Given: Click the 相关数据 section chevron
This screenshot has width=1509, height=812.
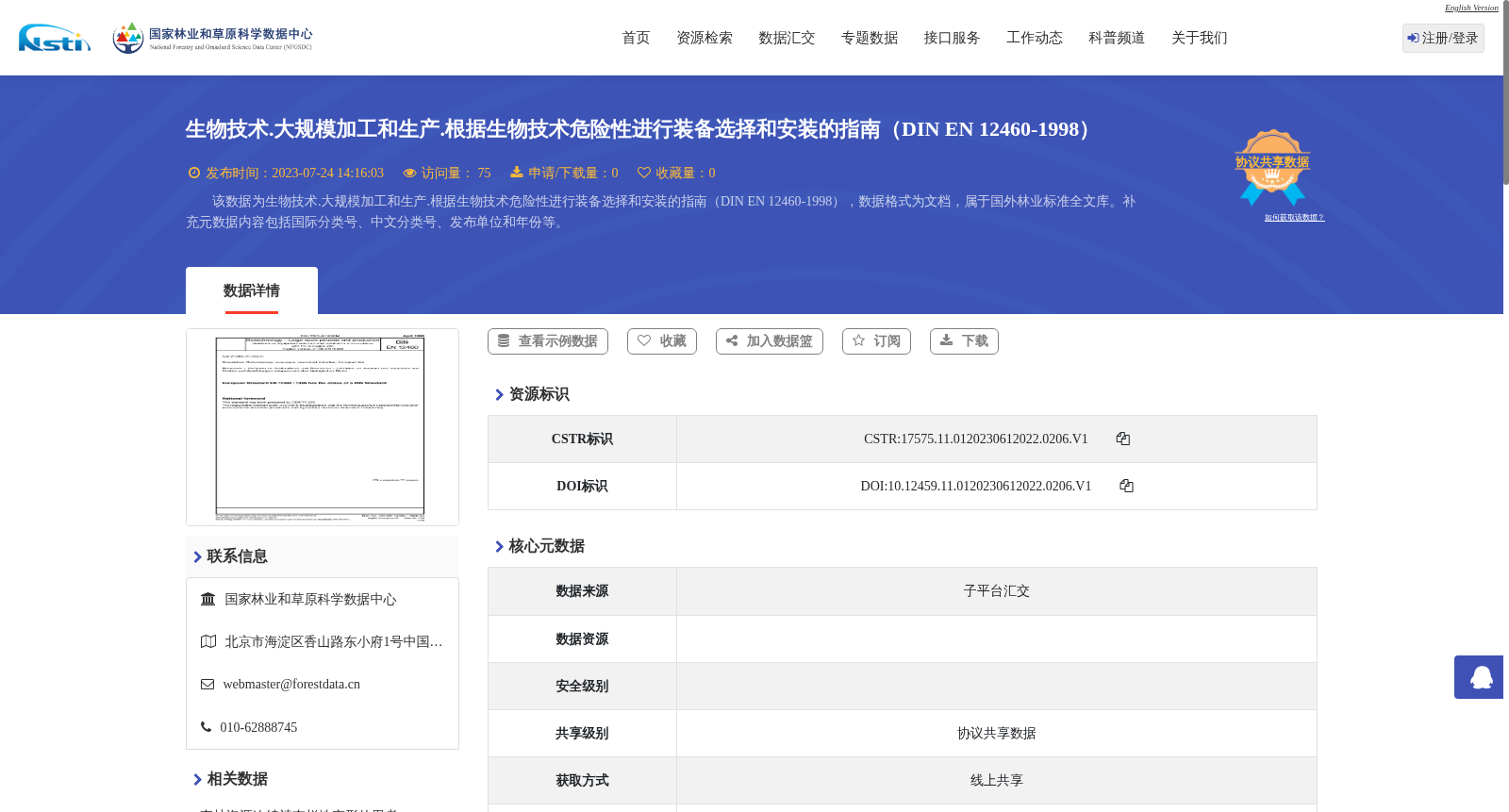Looking at the screenshot, I should click(197, 779).
